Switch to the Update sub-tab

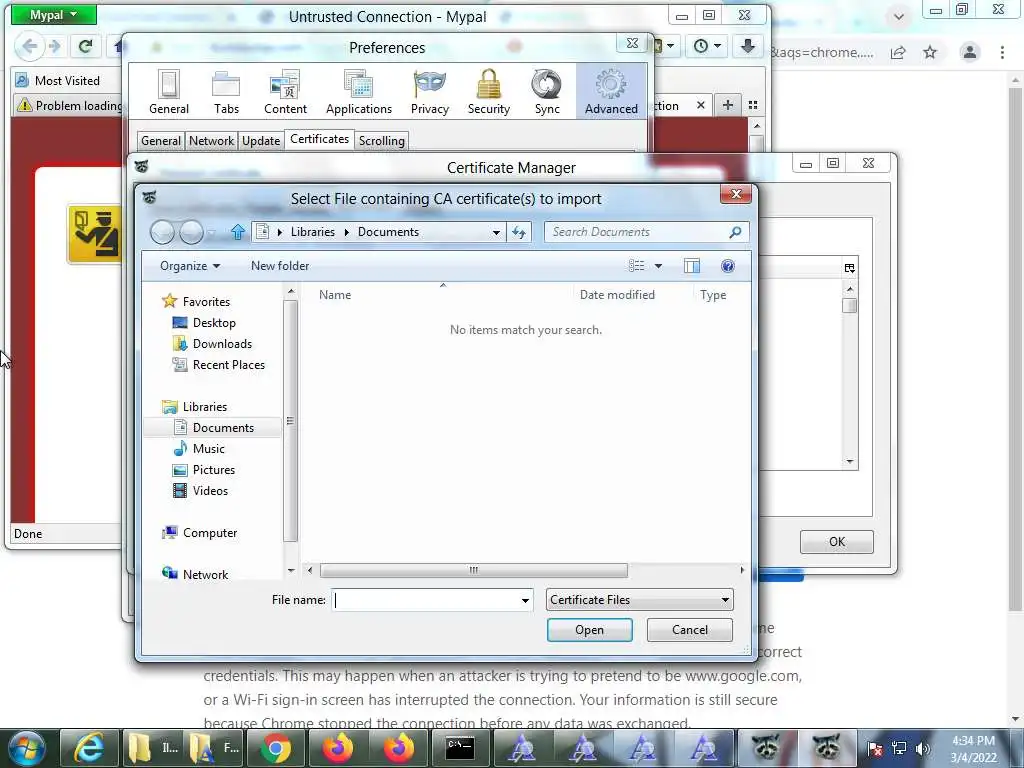(261, 140)
